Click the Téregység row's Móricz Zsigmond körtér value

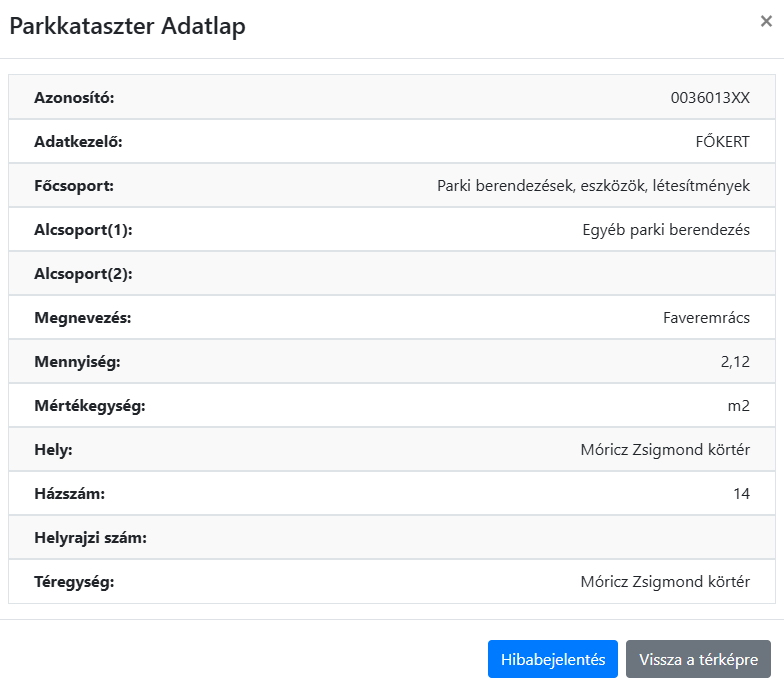[665, 582]
